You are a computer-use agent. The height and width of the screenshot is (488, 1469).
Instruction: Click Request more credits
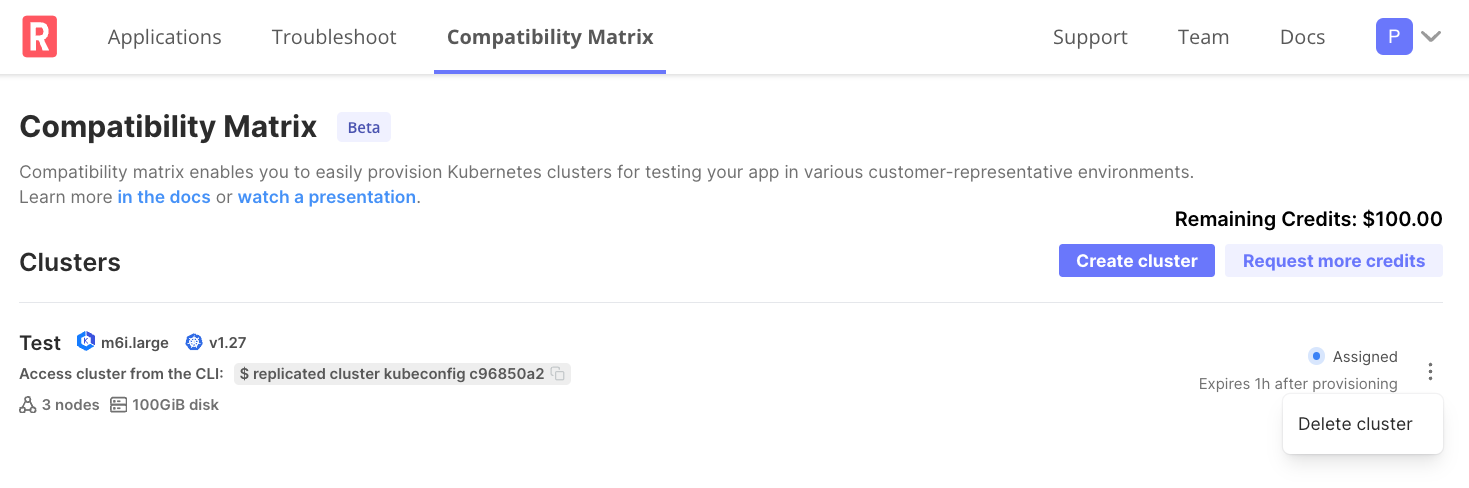click(1333, 261)
